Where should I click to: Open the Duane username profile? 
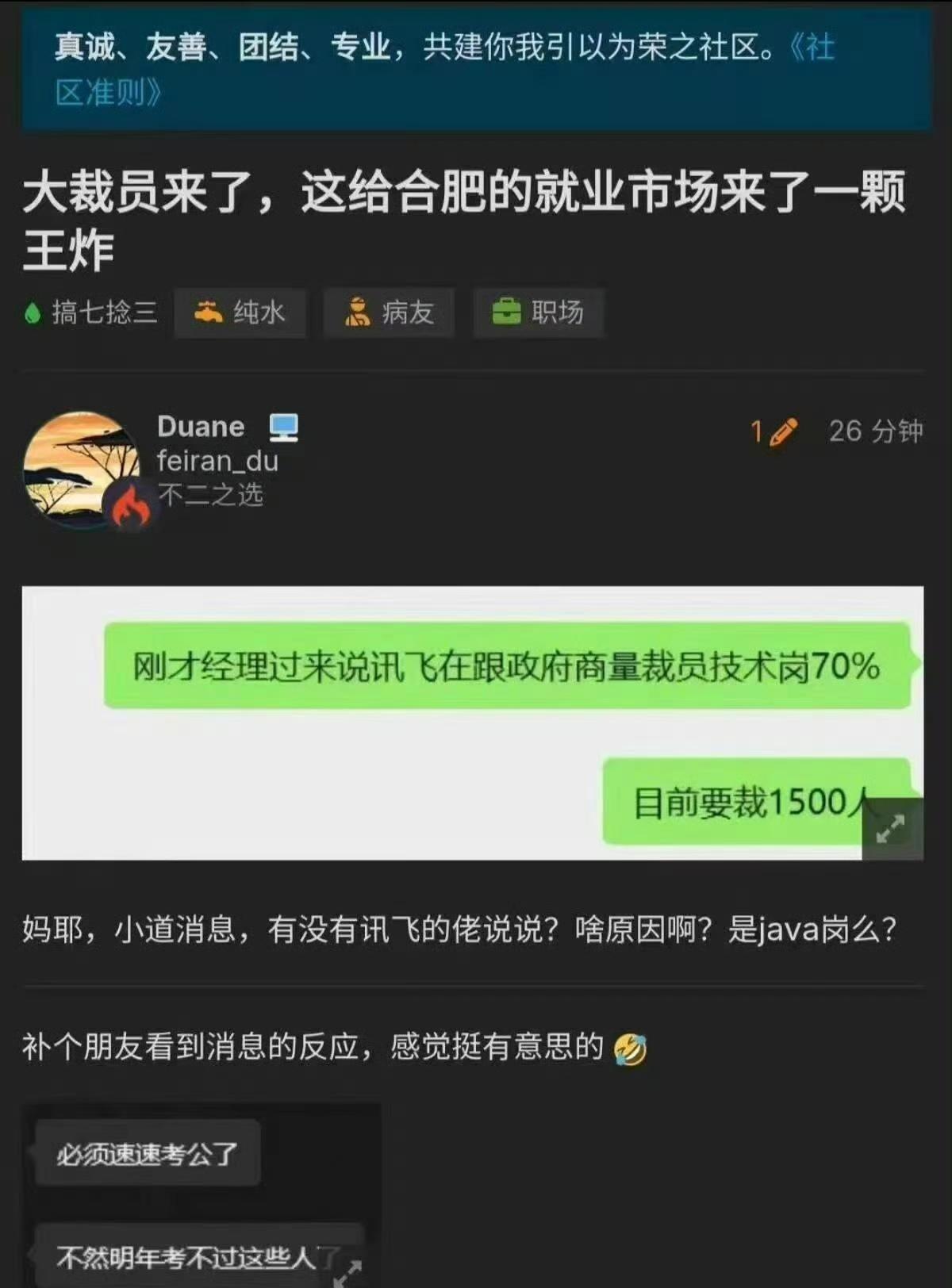pyautogui.click(x=201, y=427)
